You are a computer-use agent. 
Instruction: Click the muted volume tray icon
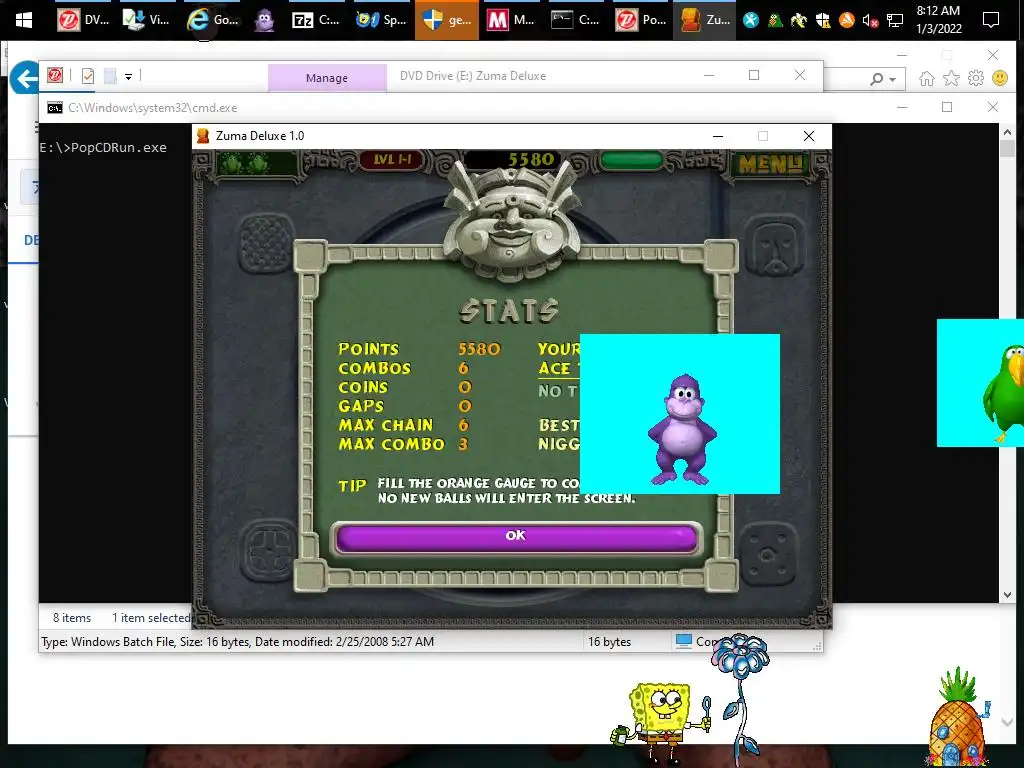[x=870, y=21]
